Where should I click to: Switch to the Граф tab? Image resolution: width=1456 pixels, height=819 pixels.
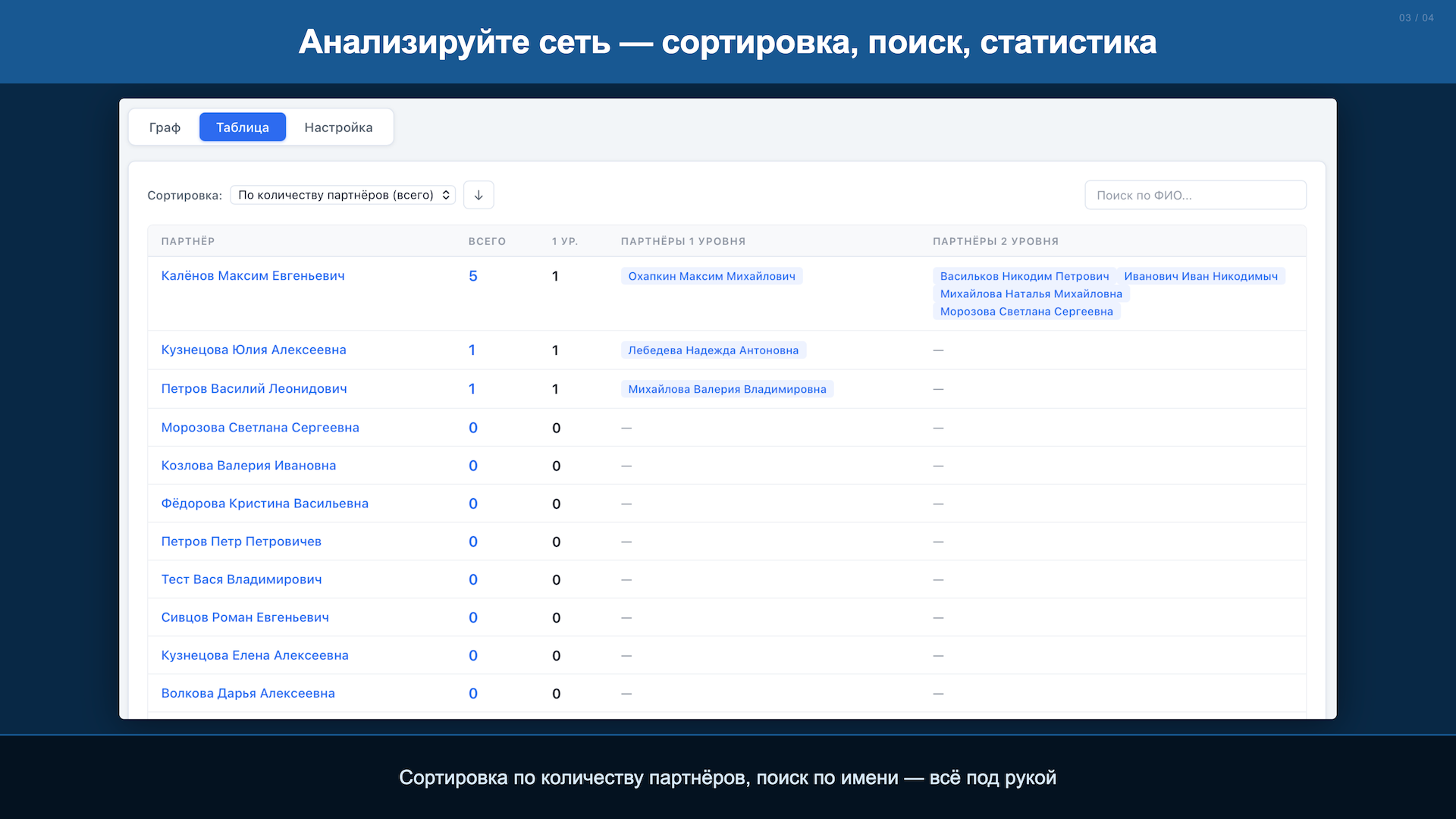coord(165,127)
